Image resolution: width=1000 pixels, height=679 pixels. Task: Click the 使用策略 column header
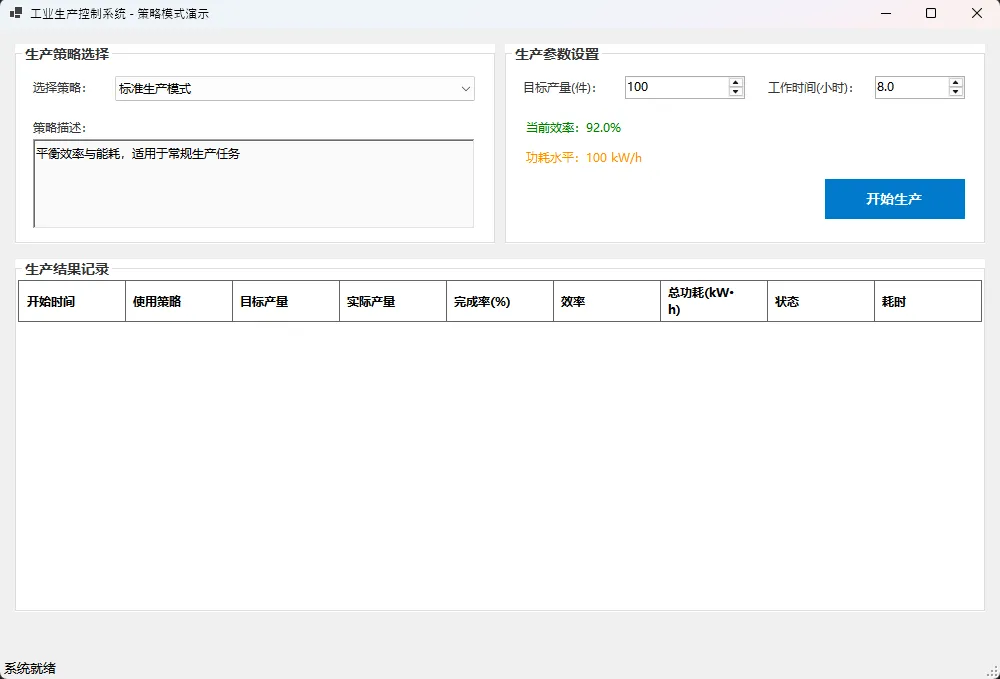tap(179, 301)
